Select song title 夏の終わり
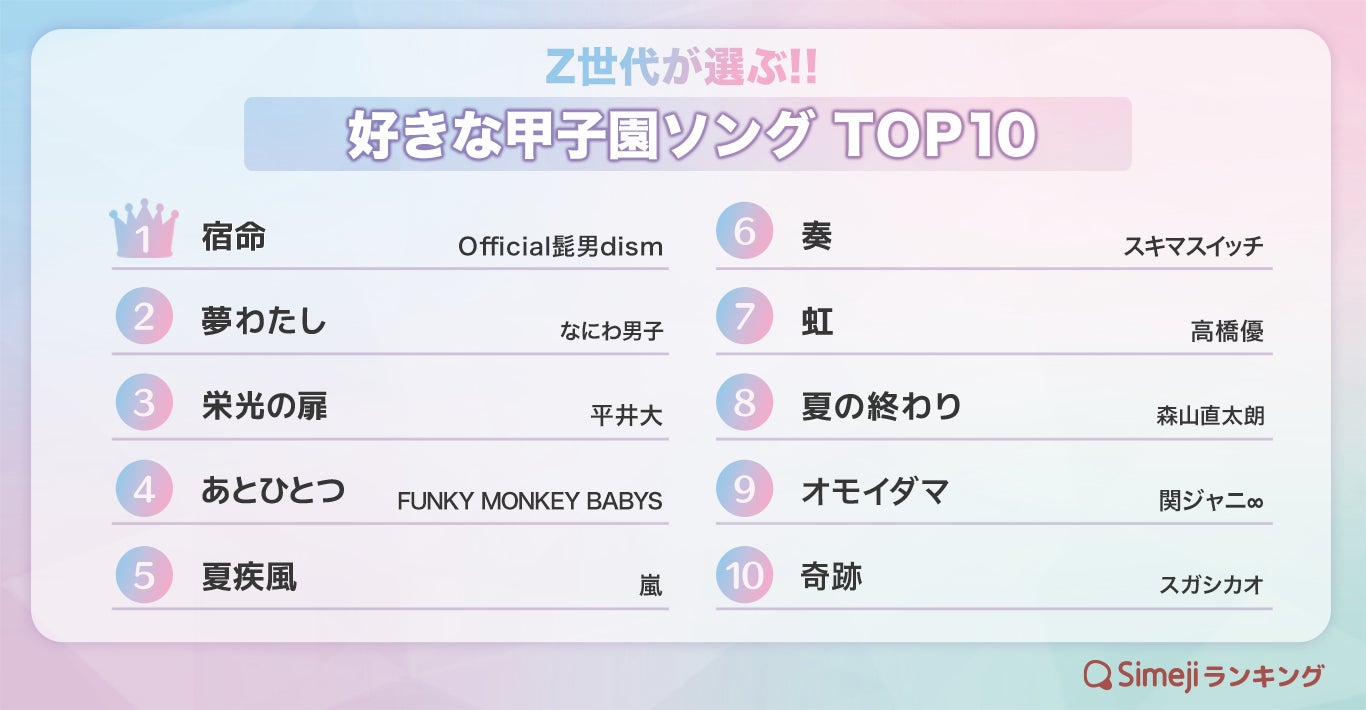Image resolution: width=1366 pixels, height=710 pixels. [x=881, y=407]
